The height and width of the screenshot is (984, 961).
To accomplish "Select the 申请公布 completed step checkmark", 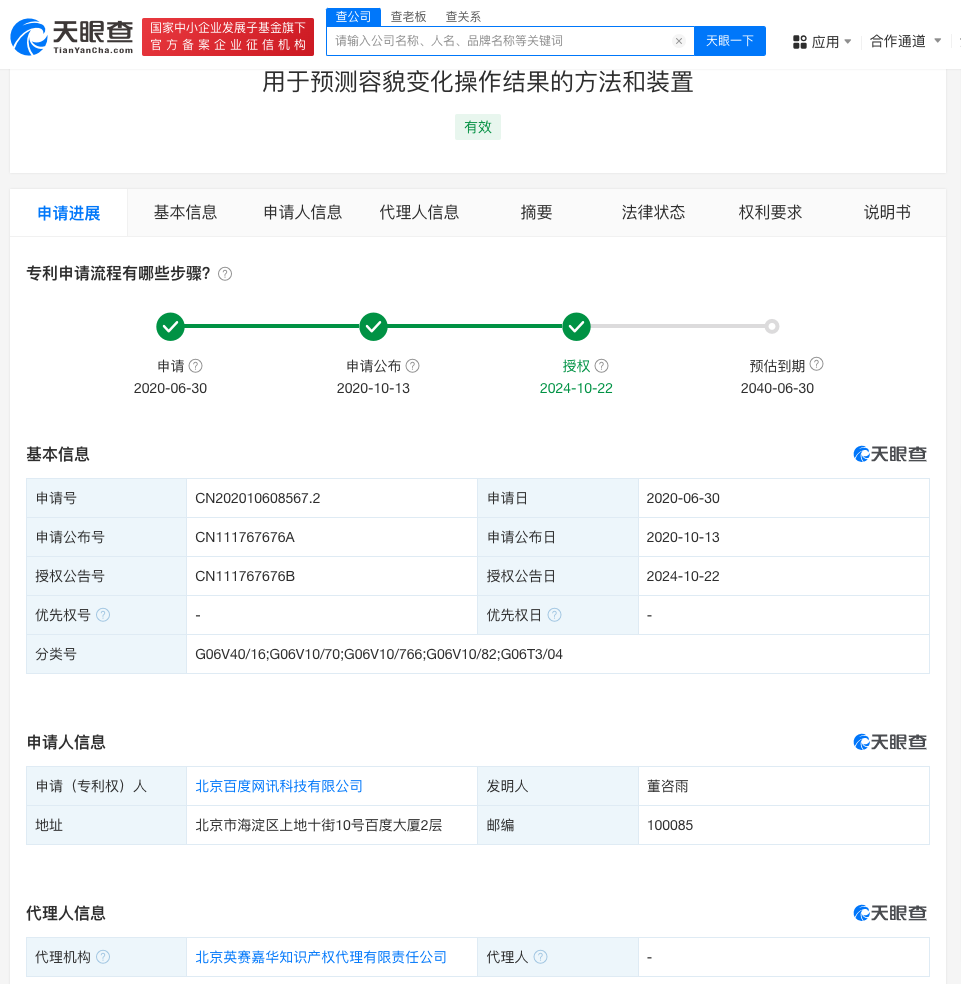I will click(373, 326).
